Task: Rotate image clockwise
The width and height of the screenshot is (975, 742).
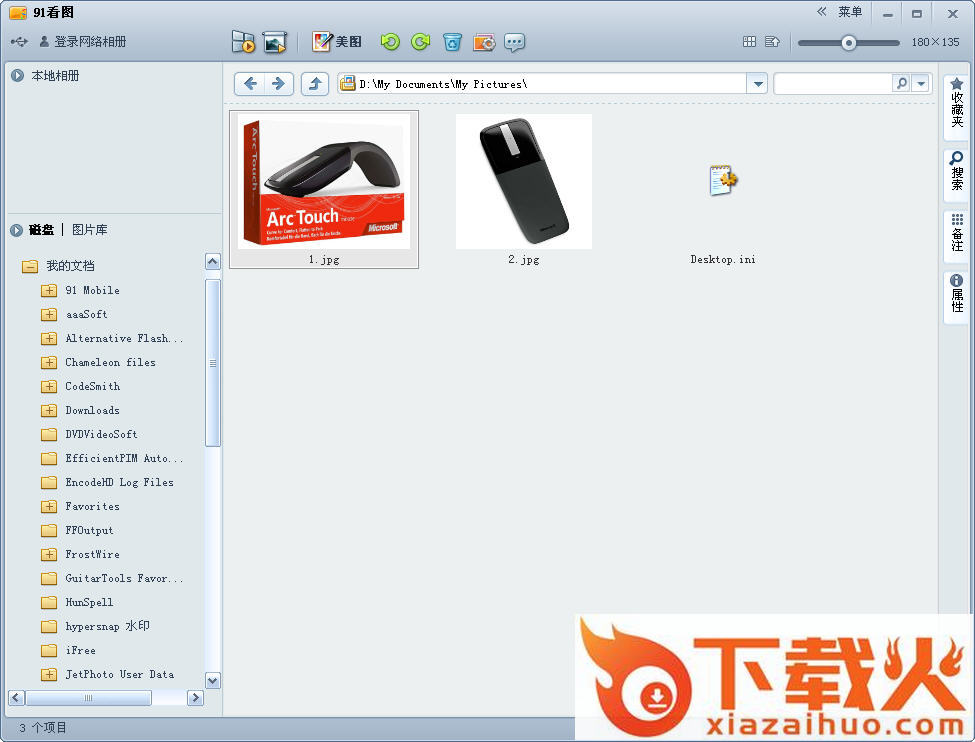Action: click(421, 42)
